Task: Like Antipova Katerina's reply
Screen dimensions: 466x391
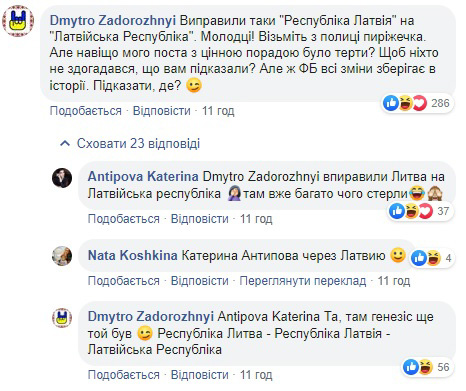Action: (x=124, y=219)
